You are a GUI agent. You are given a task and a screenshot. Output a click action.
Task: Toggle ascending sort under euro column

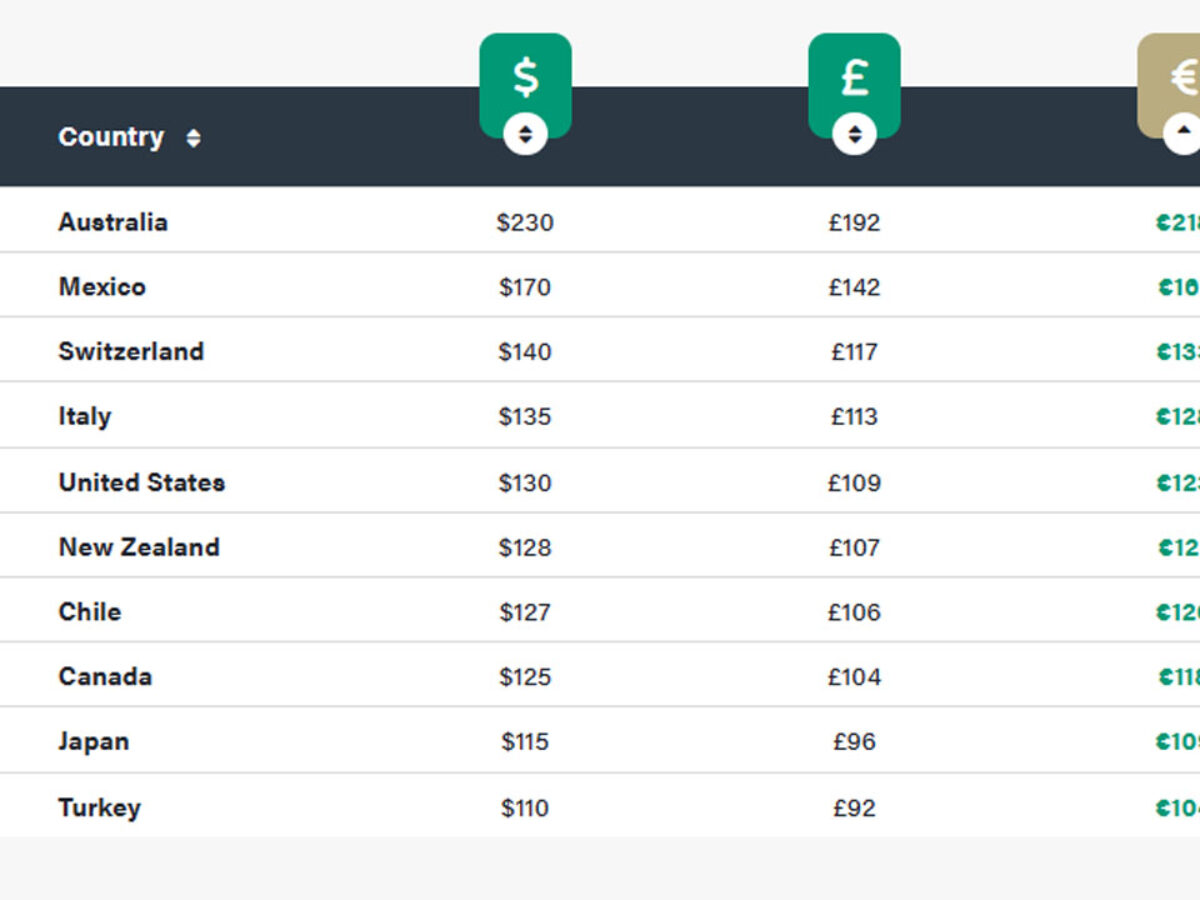click(x=1183, y=134)
